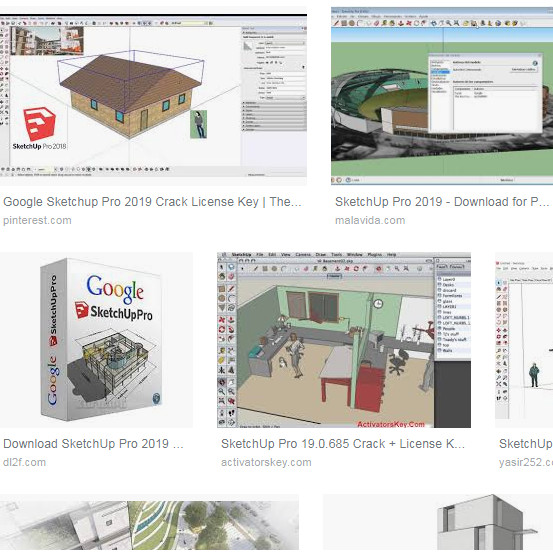Open the stadium model thumbnail from malavida

[x=442, y=96]
